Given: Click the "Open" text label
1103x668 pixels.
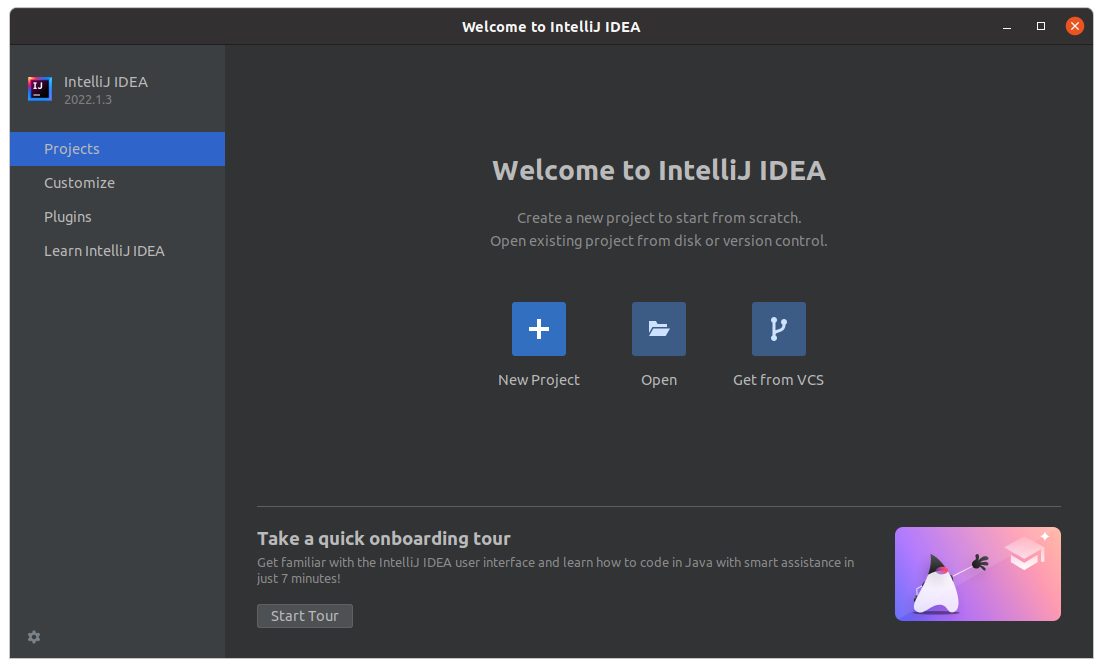Looking at the screenshot, I should 658,380.
